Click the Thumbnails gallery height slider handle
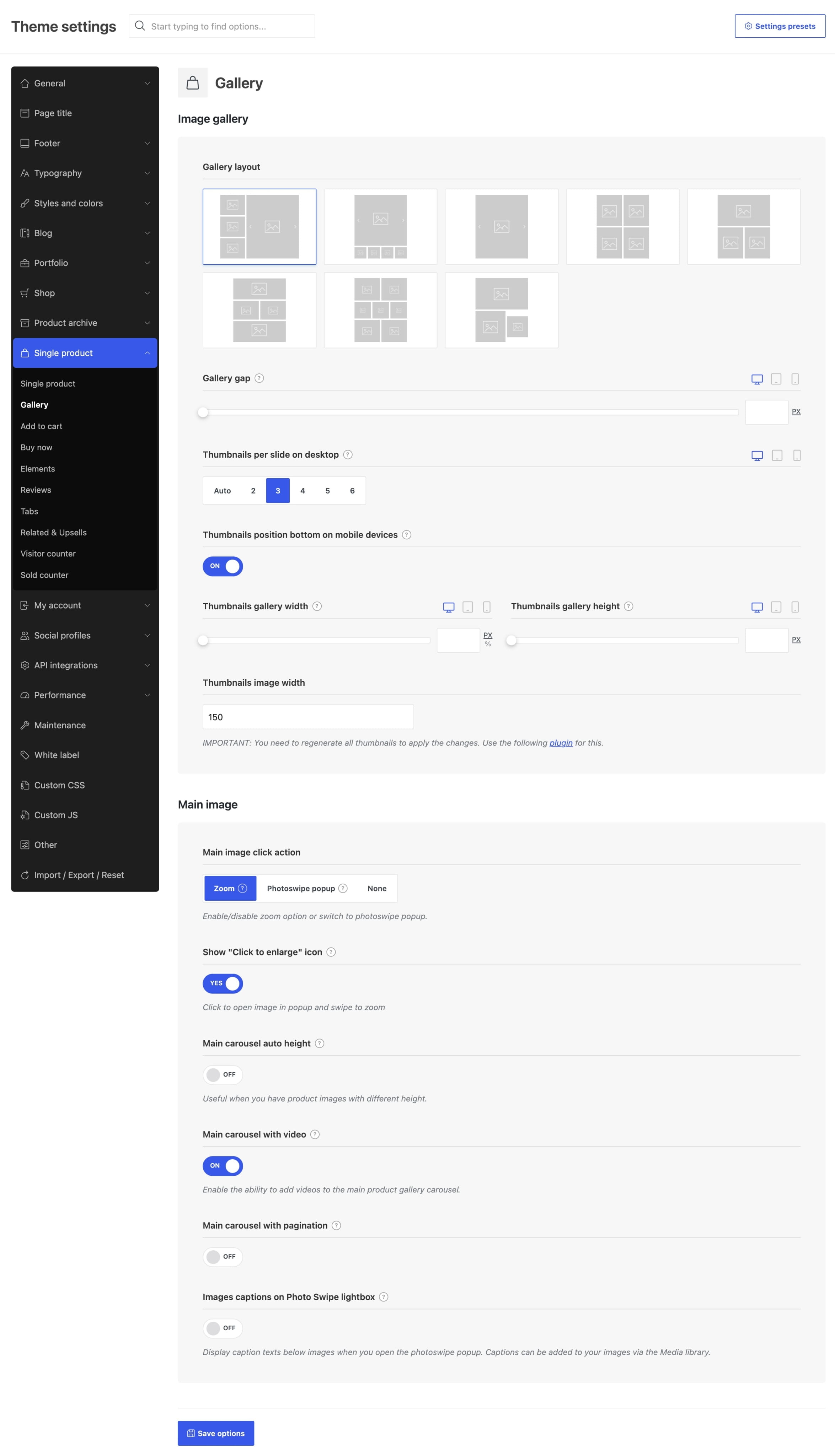Viewport: 835px width, 1456px height. [512, 640]
